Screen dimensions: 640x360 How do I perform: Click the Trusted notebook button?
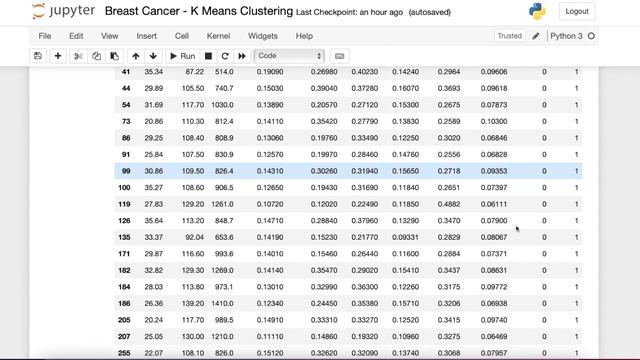point(509,36)
